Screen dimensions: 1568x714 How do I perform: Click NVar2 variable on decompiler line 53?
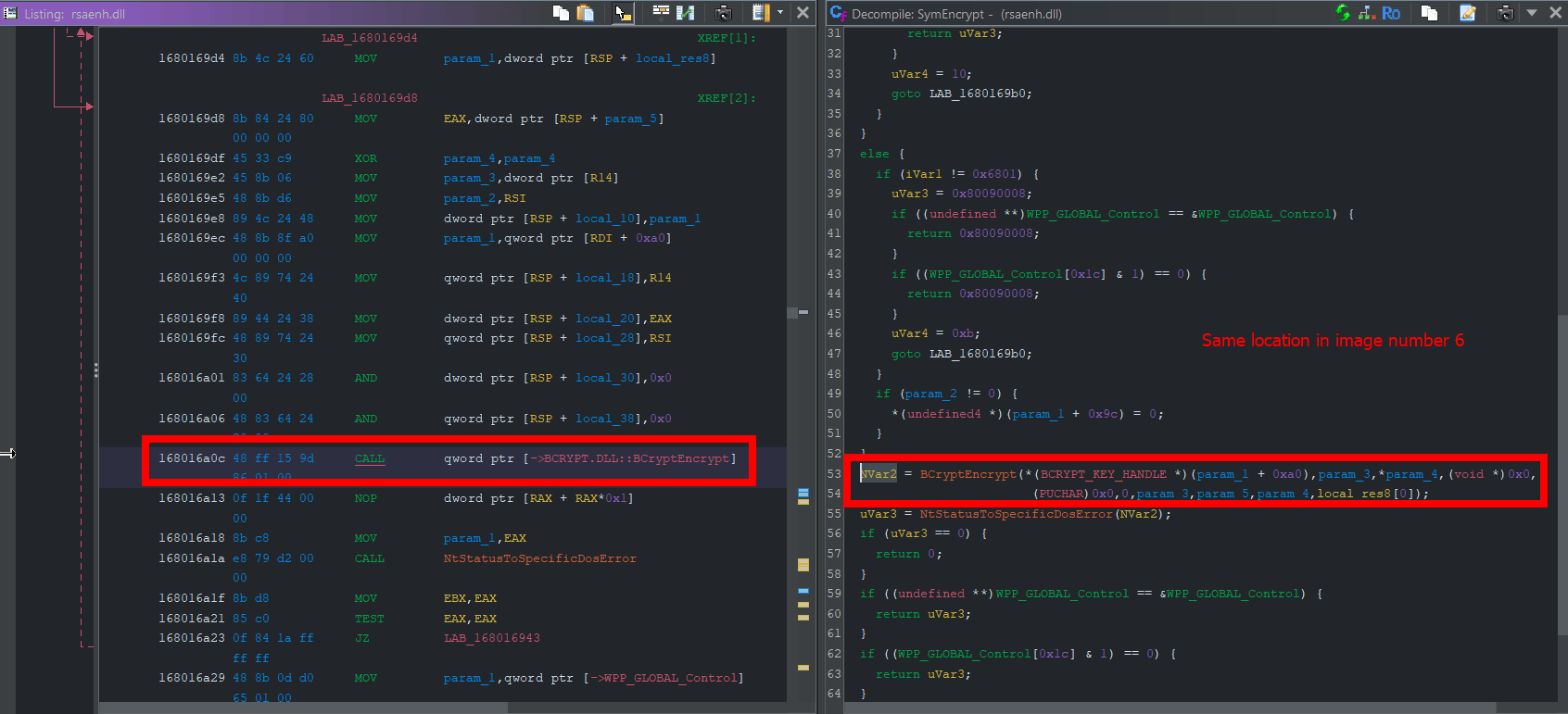(x=879, y=474)
